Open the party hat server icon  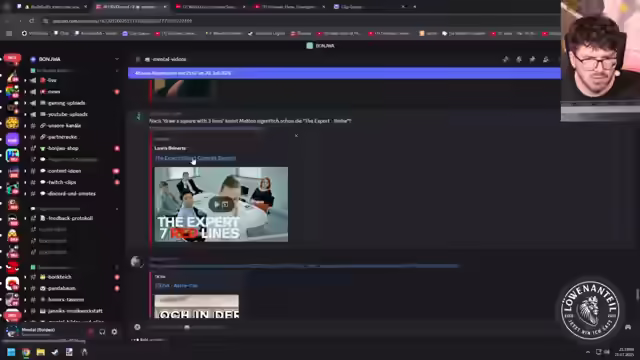click(x=12, y=75)
